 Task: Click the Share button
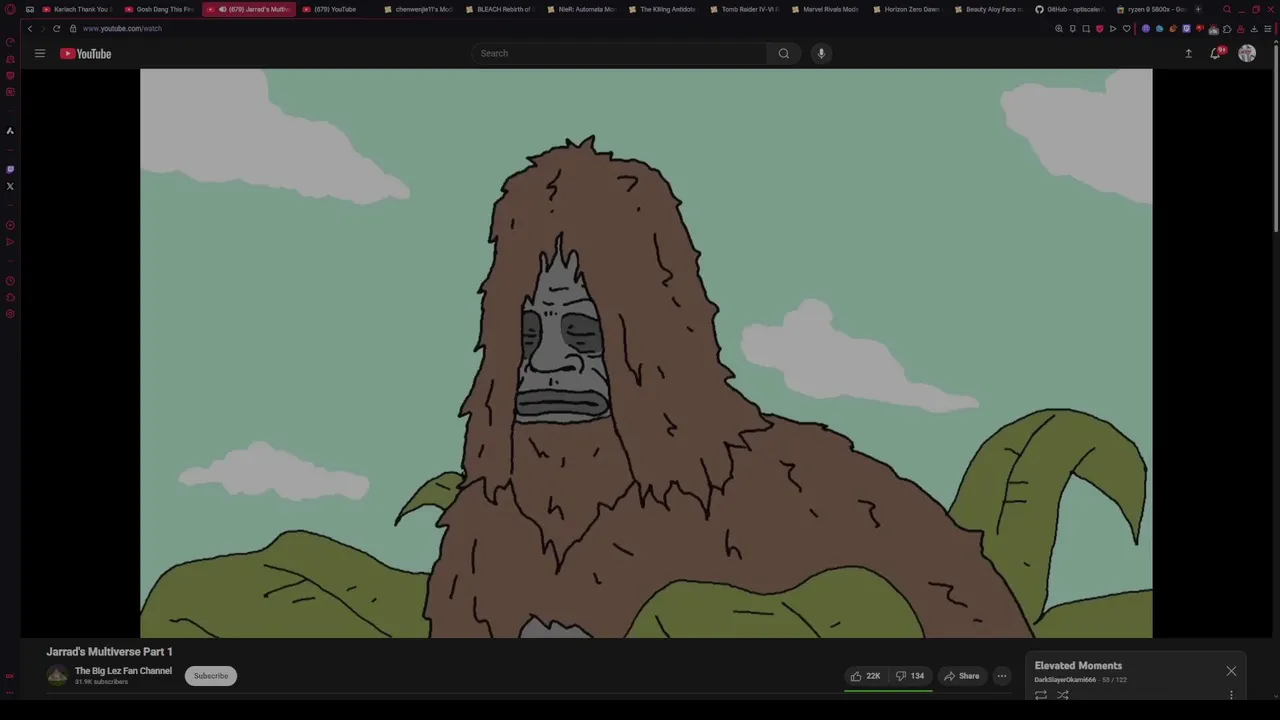click(962, 676)
